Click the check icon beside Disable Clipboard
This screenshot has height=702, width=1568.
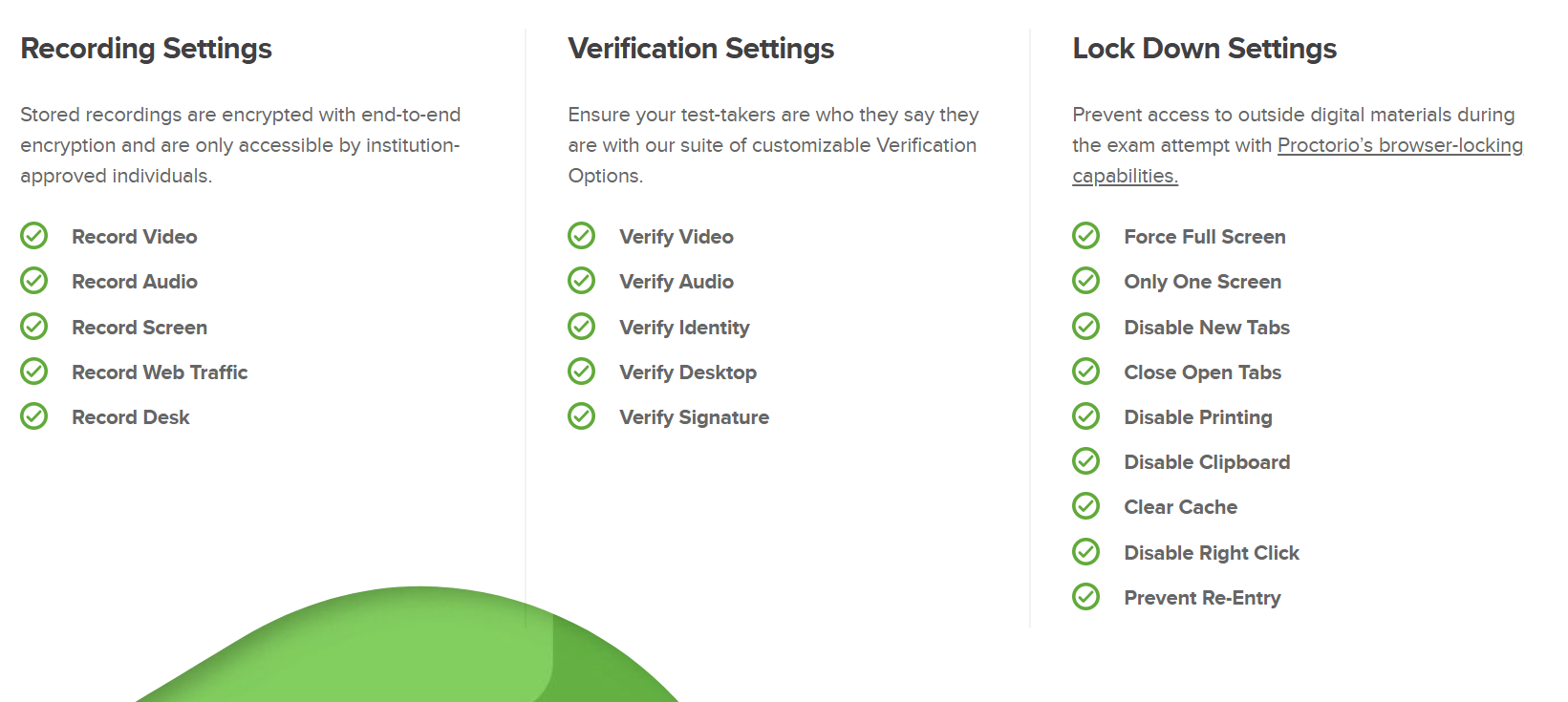pyautogui.click(x=1085, y=461)
